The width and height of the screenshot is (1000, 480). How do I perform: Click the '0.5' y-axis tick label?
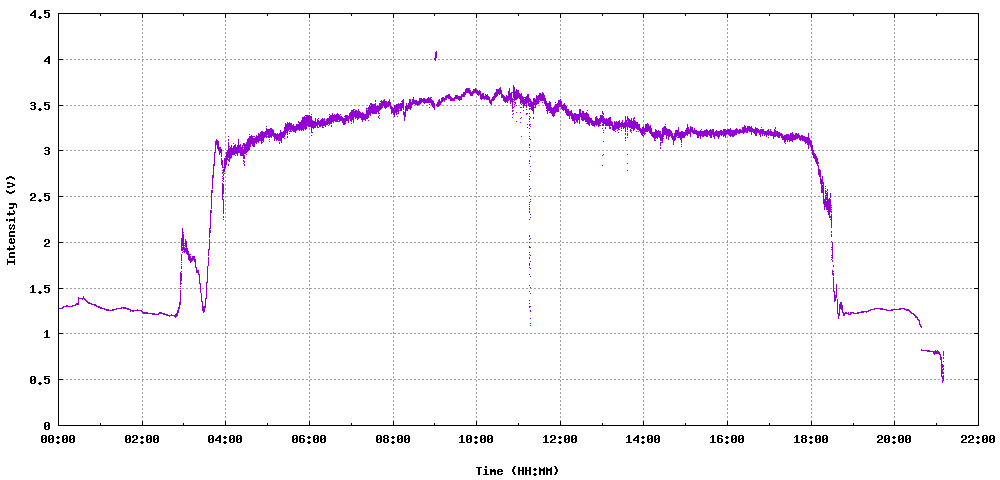click(40, 379)
